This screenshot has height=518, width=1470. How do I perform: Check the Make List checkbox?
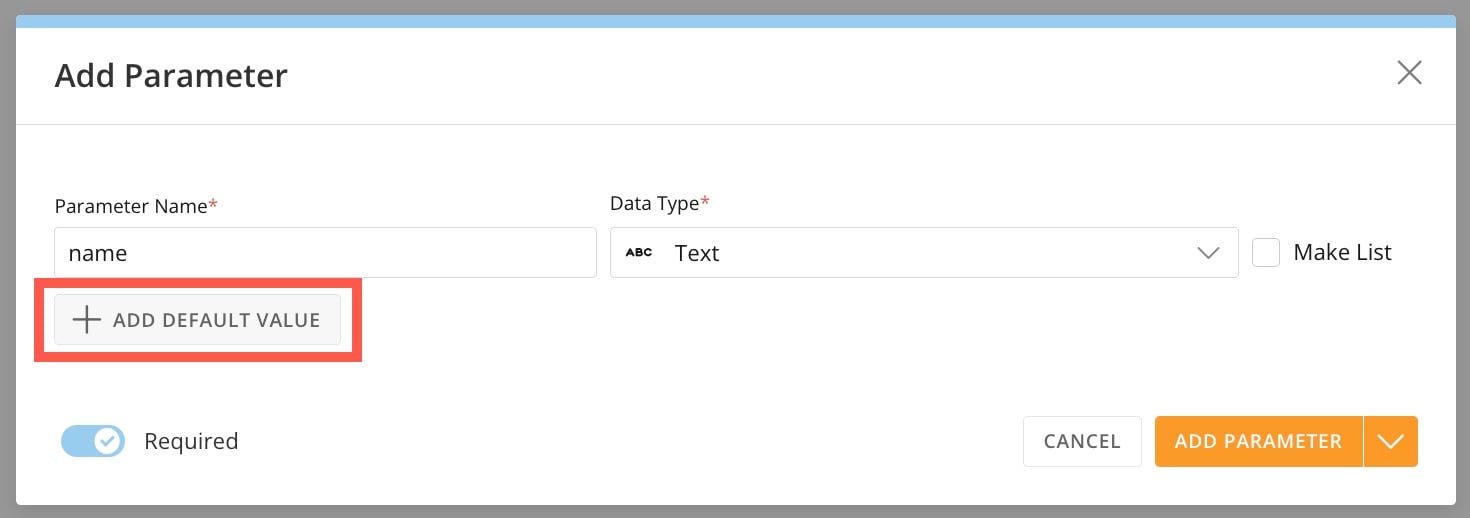click(x=1266, y=252)
